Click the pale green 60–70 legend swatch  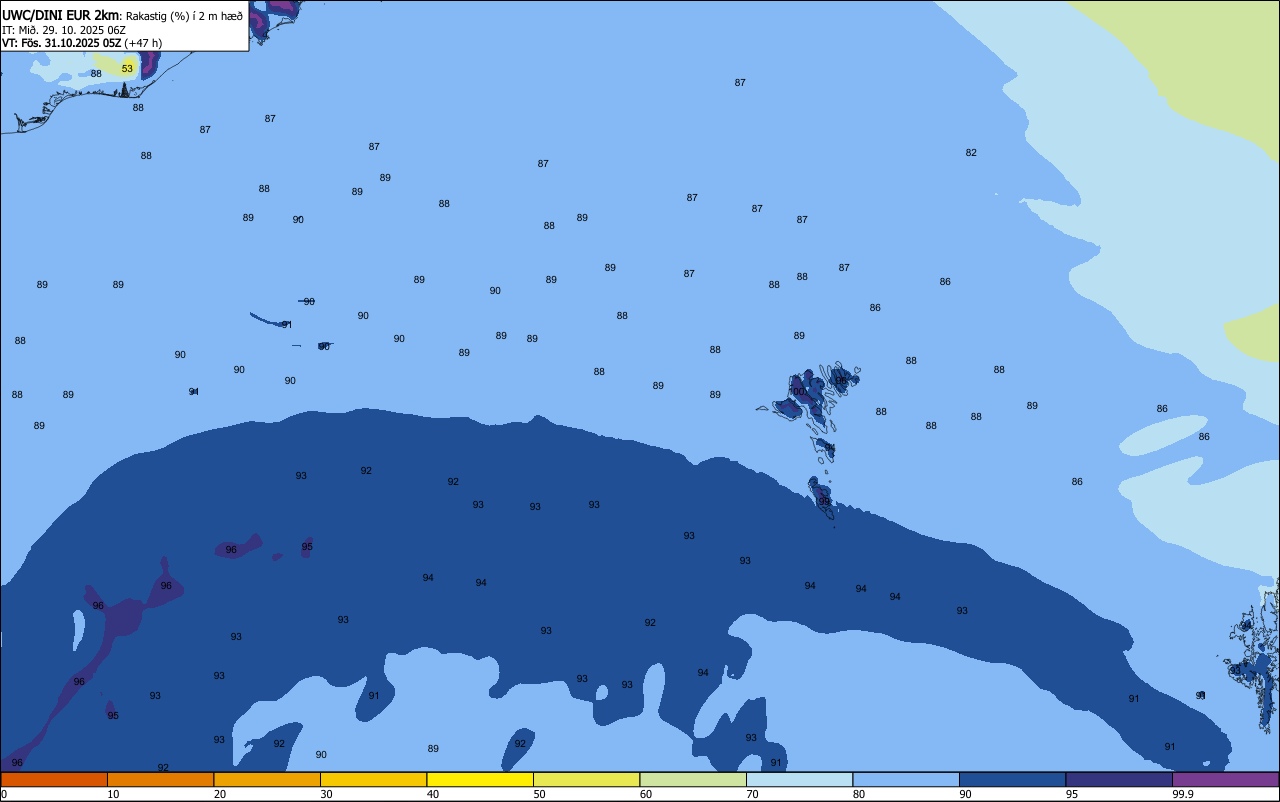click(x=693, y=779)
